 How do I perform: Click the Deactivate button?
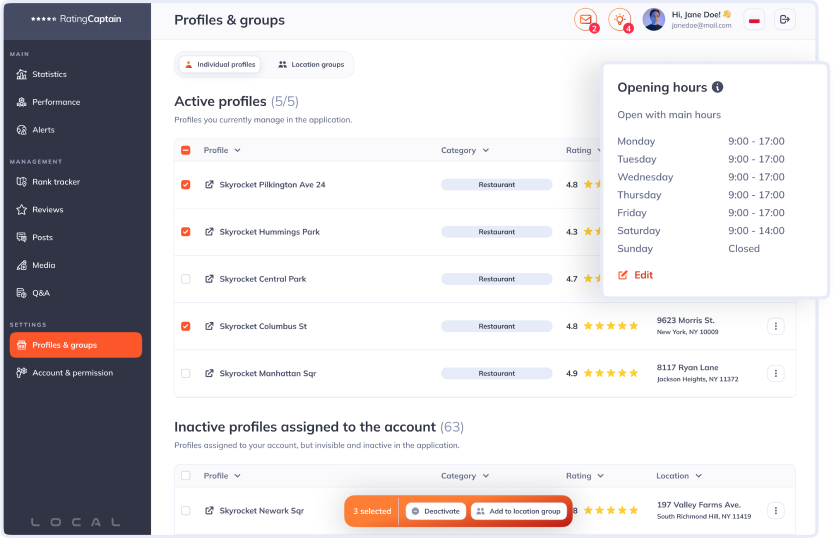pyautogui.click(x=435, y=511)
